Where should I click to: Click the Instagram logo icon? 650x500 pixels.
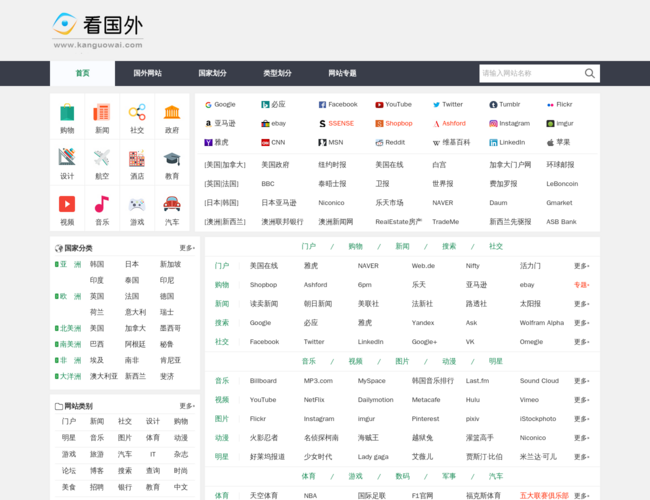click(x=493, y=124)
